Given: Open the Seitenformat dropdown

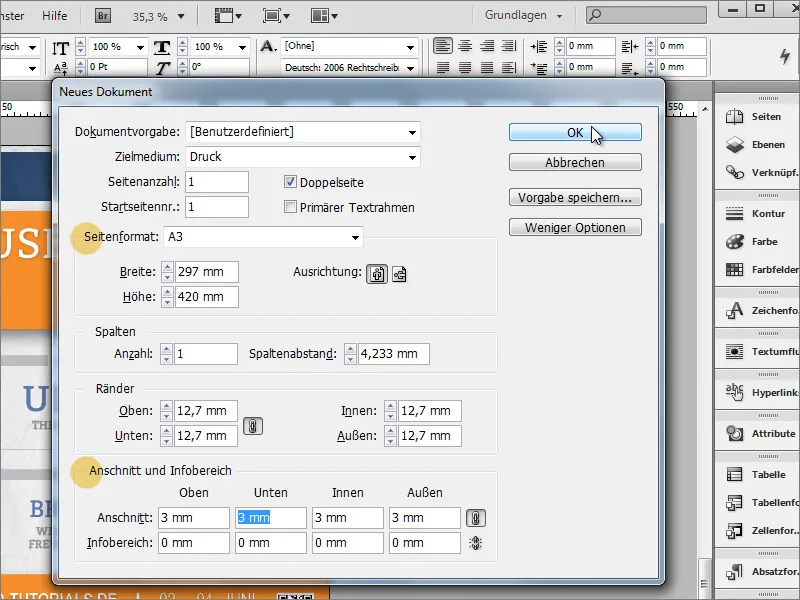Looking at the screenshot, I should [263, 237].
